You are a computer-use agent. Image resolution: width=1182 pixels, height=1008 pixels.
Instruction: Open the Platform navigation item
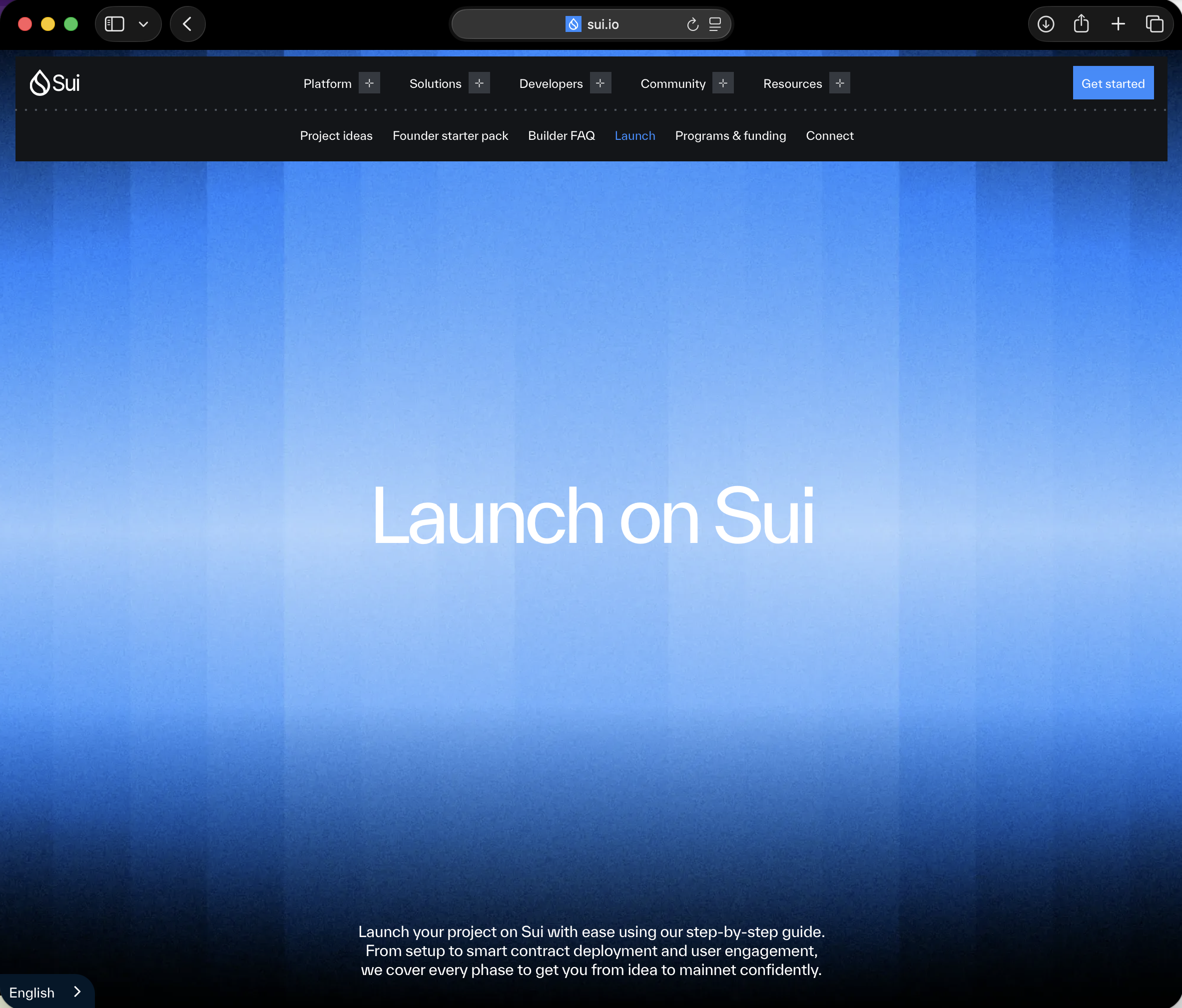tap(327, 84)
